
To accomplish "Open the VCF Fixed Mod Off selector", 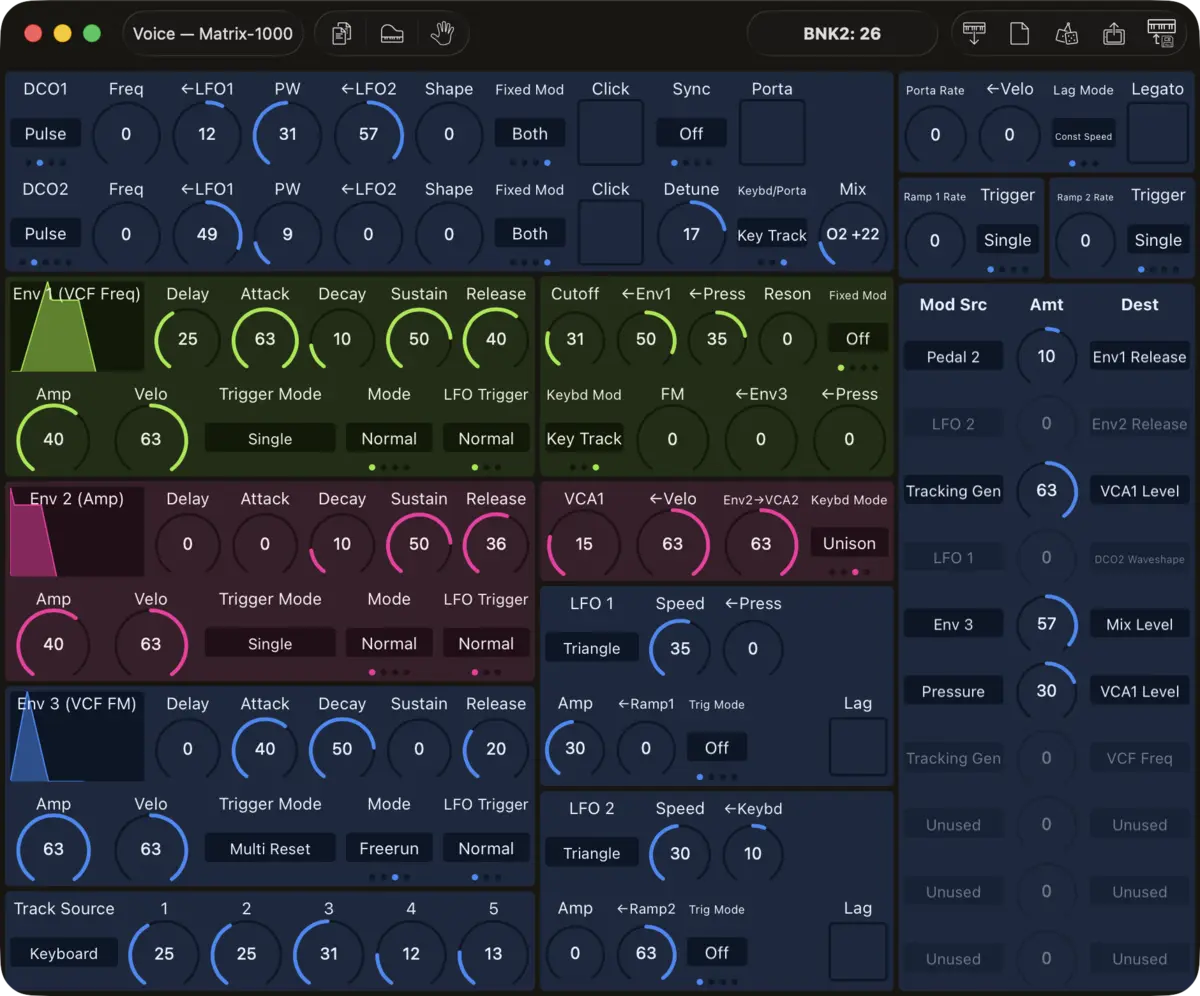I will (x=858, y=338).
